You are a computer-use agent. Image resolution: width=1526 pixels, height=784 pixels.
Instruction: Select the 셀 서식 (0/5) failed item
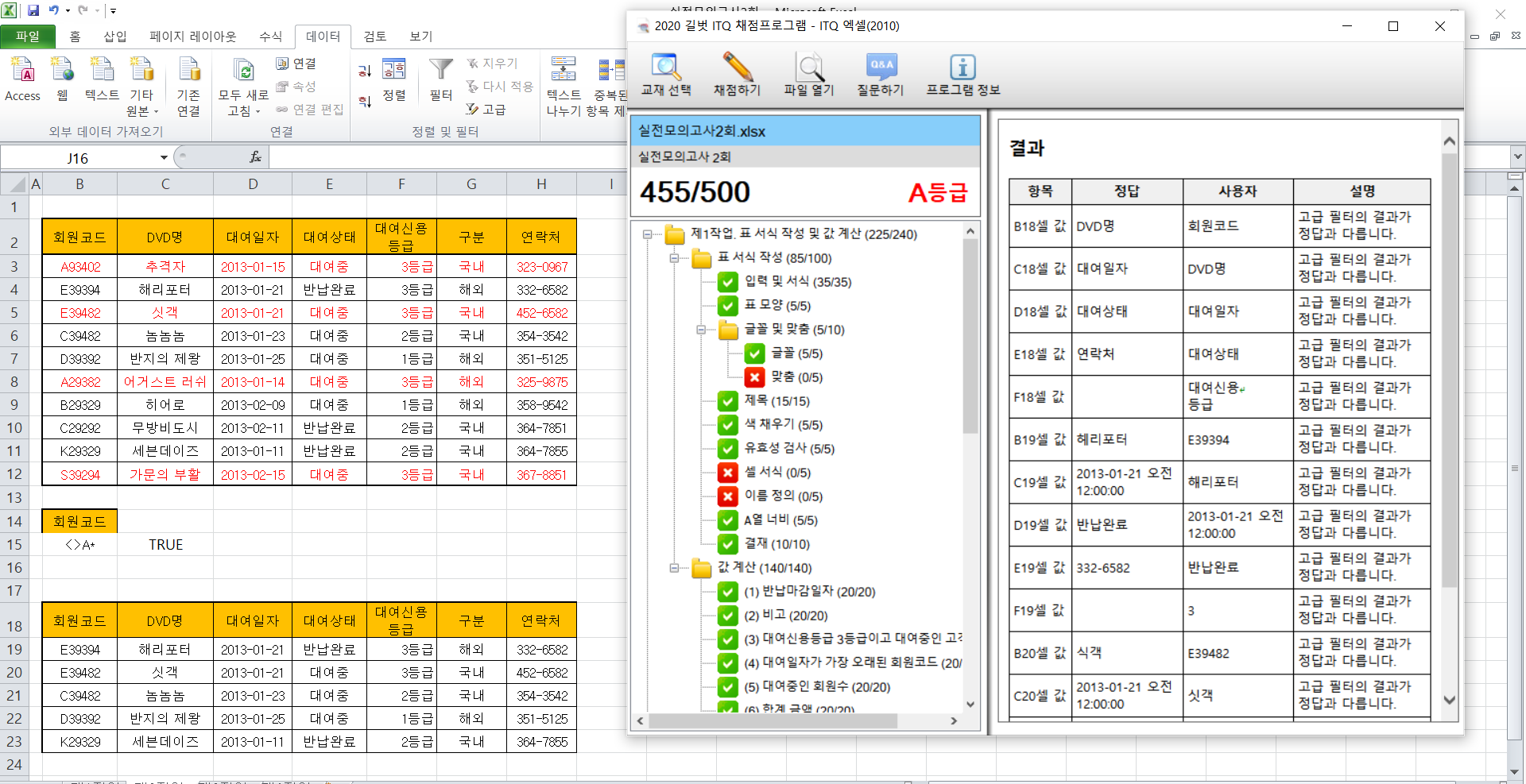tap(777, 473)
